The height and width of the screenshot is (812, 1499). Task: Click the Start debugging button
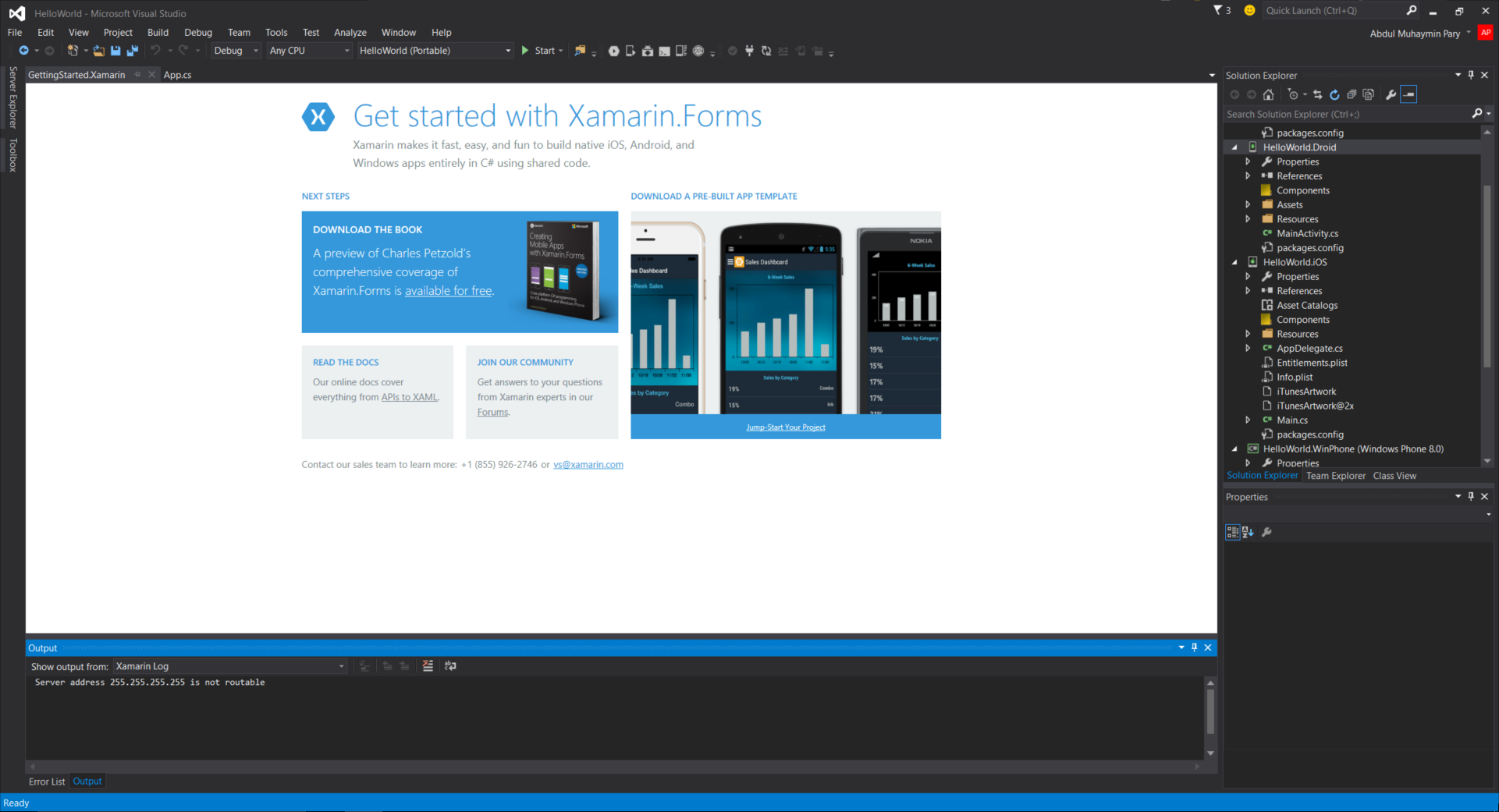[538, 51]
